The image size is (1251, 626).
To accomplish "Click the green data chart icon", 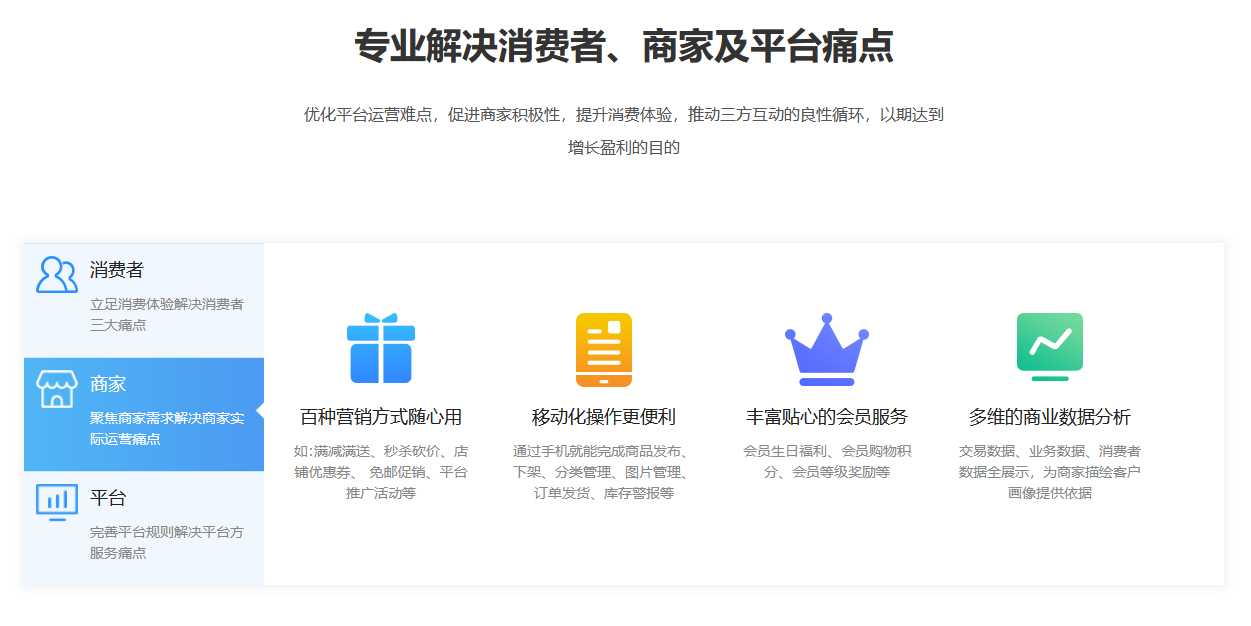I will pos(1050,347).
